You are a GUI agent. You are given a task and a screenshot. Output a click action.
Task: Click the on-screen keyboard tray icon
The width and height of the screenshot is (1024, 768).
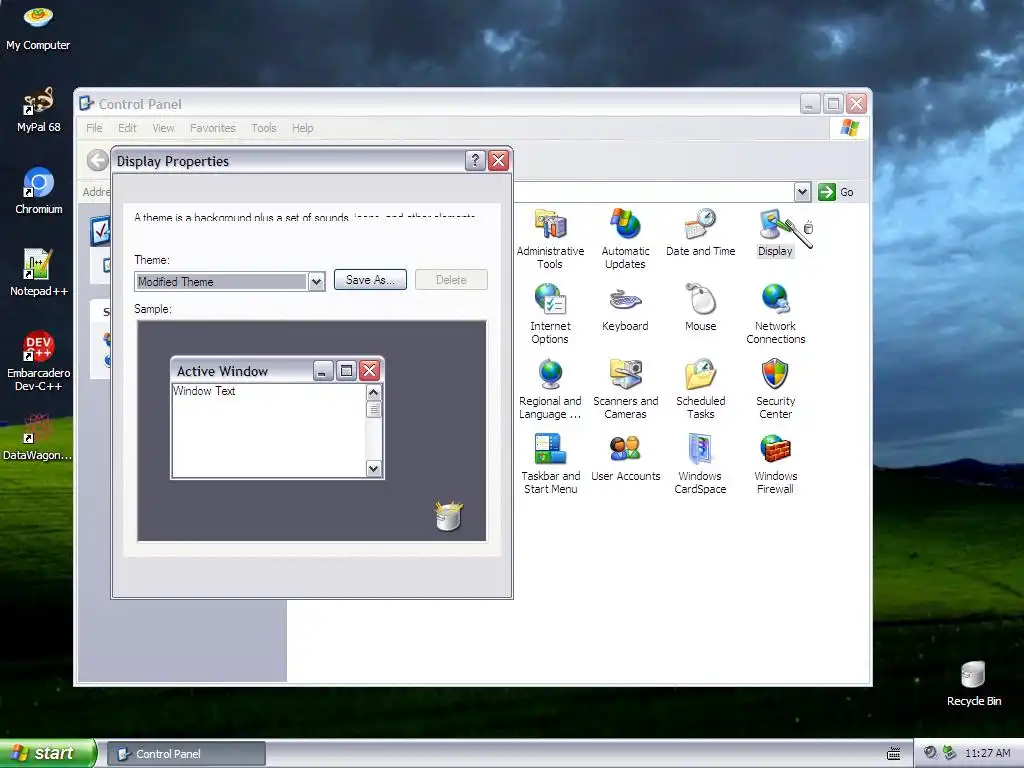[893, 754]
